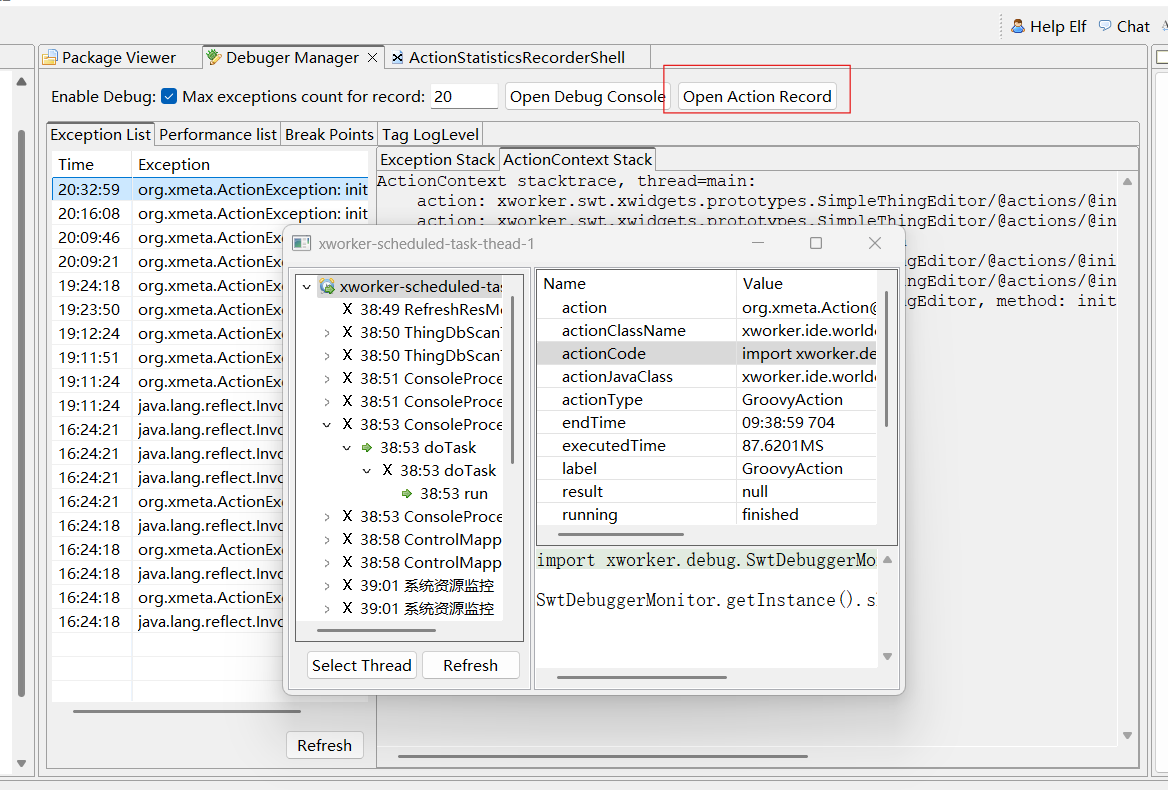Select the 19:11:51 exception row

click(x=168, y=357)
